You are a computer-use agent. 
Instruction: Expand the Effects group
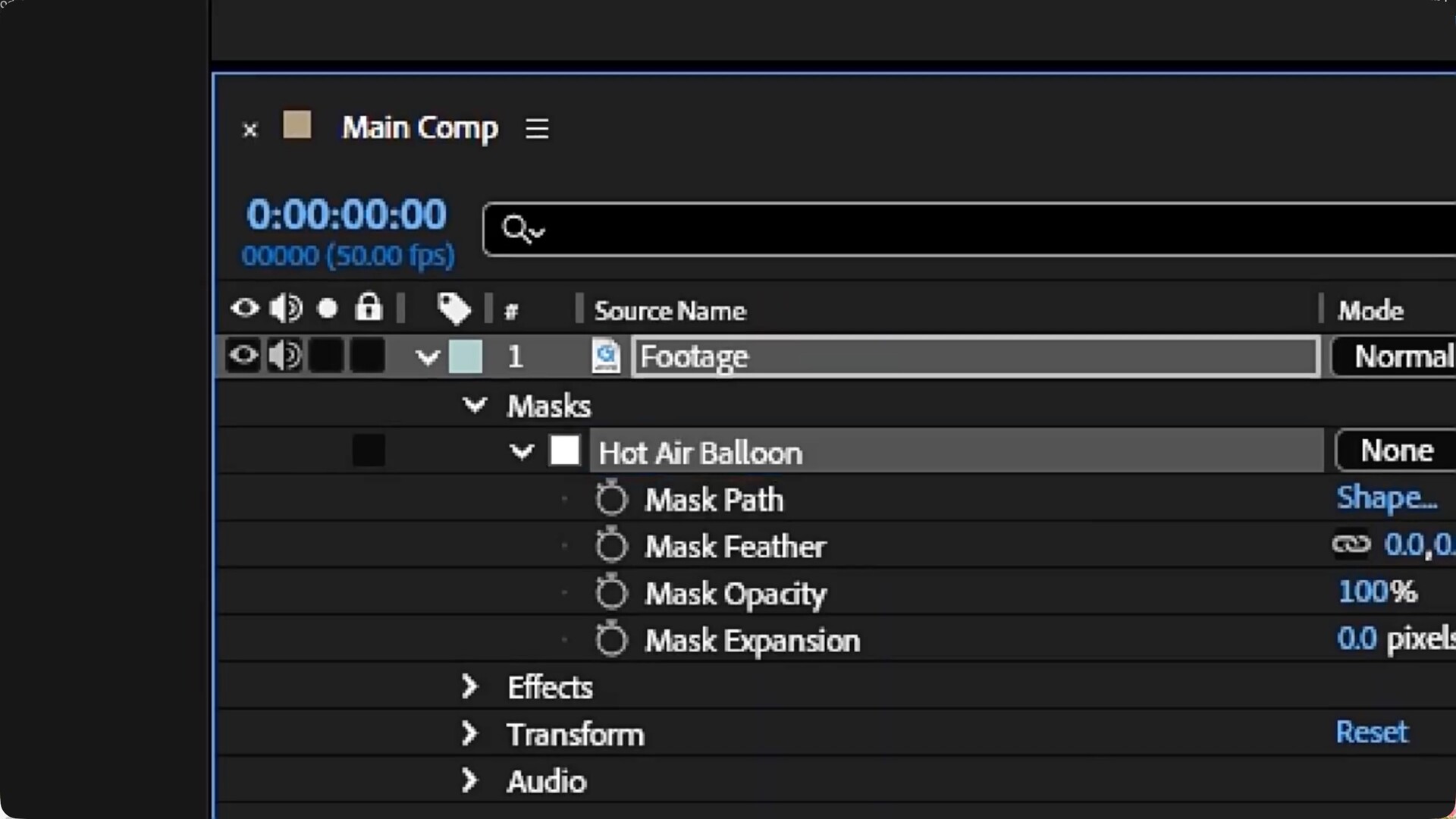470,687
